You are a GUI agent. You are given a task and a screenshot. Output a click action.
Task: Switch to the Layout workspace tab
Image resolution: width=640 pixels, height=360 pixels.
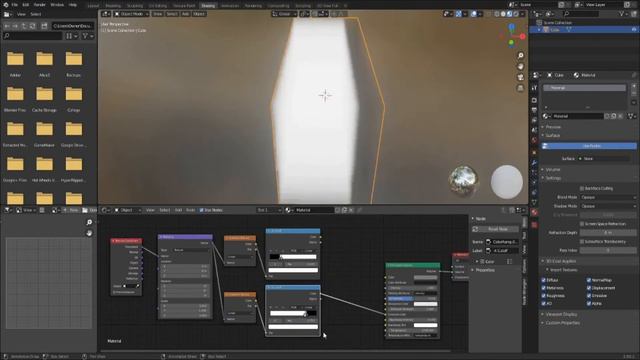tap(93, 6)
